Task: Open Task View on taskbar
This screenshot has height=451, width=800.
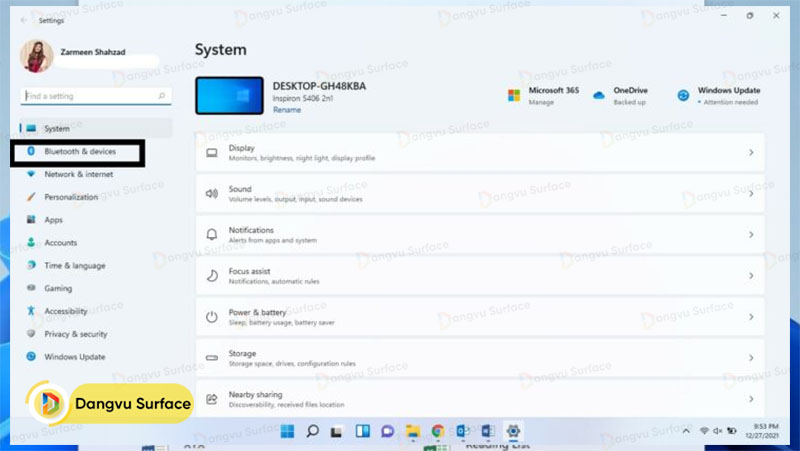Action: click(x=337, y=432)
